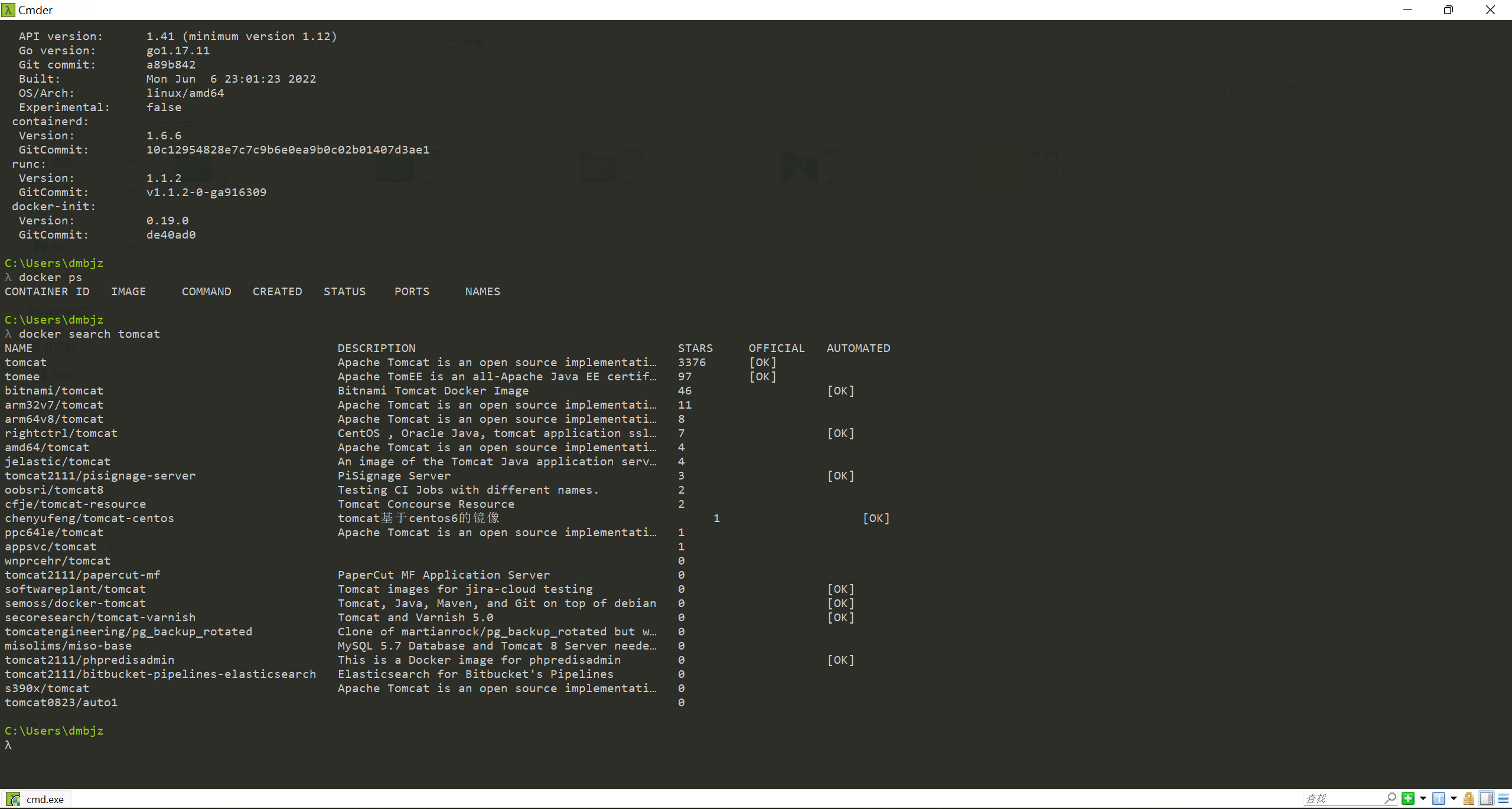Click the 'docker search tomcat' command text
Viewport: 1512px width, 809px height.
pos(89,334)
